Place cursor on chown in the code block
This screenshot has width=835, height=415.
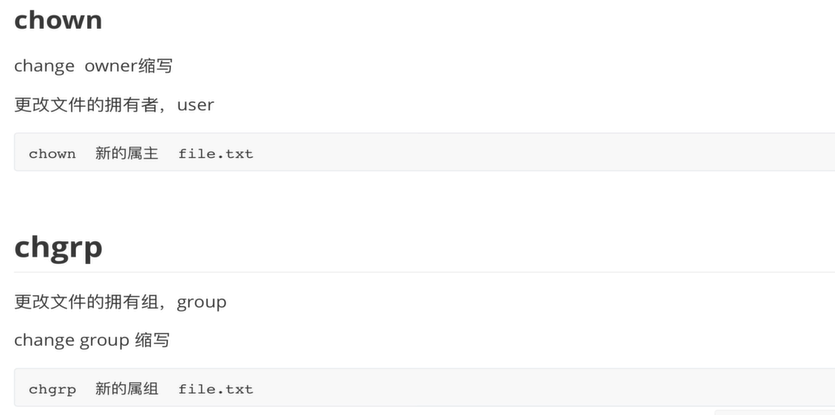point(52,154)
